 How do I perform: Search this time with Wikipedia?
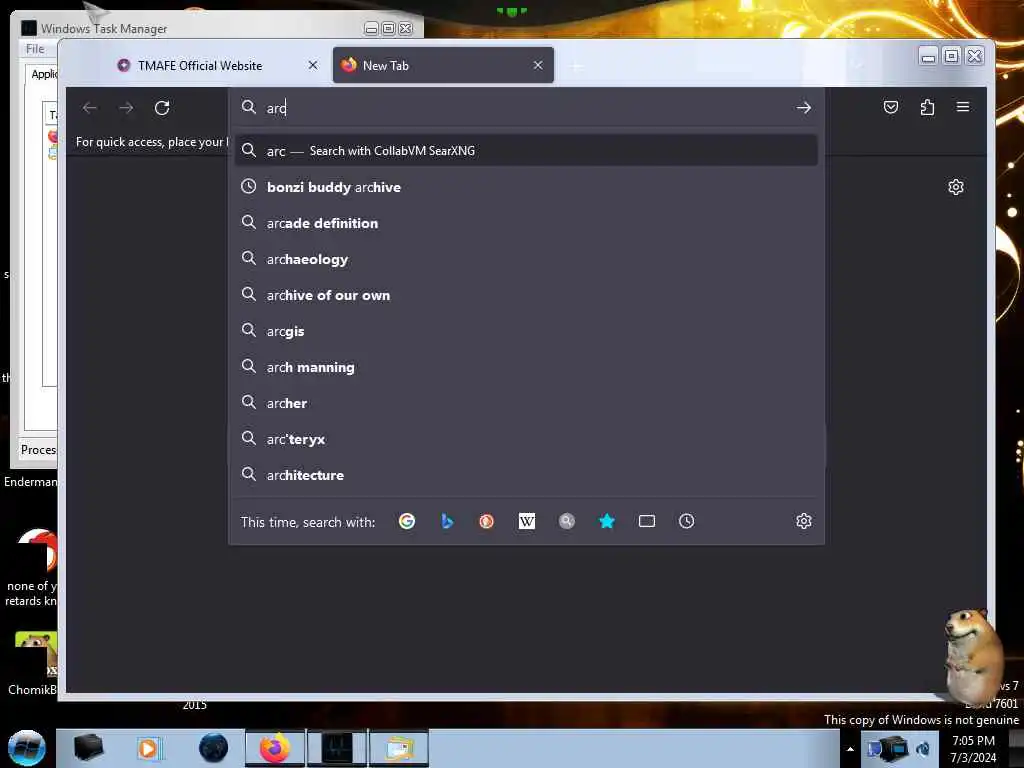(x=526, y=521)
